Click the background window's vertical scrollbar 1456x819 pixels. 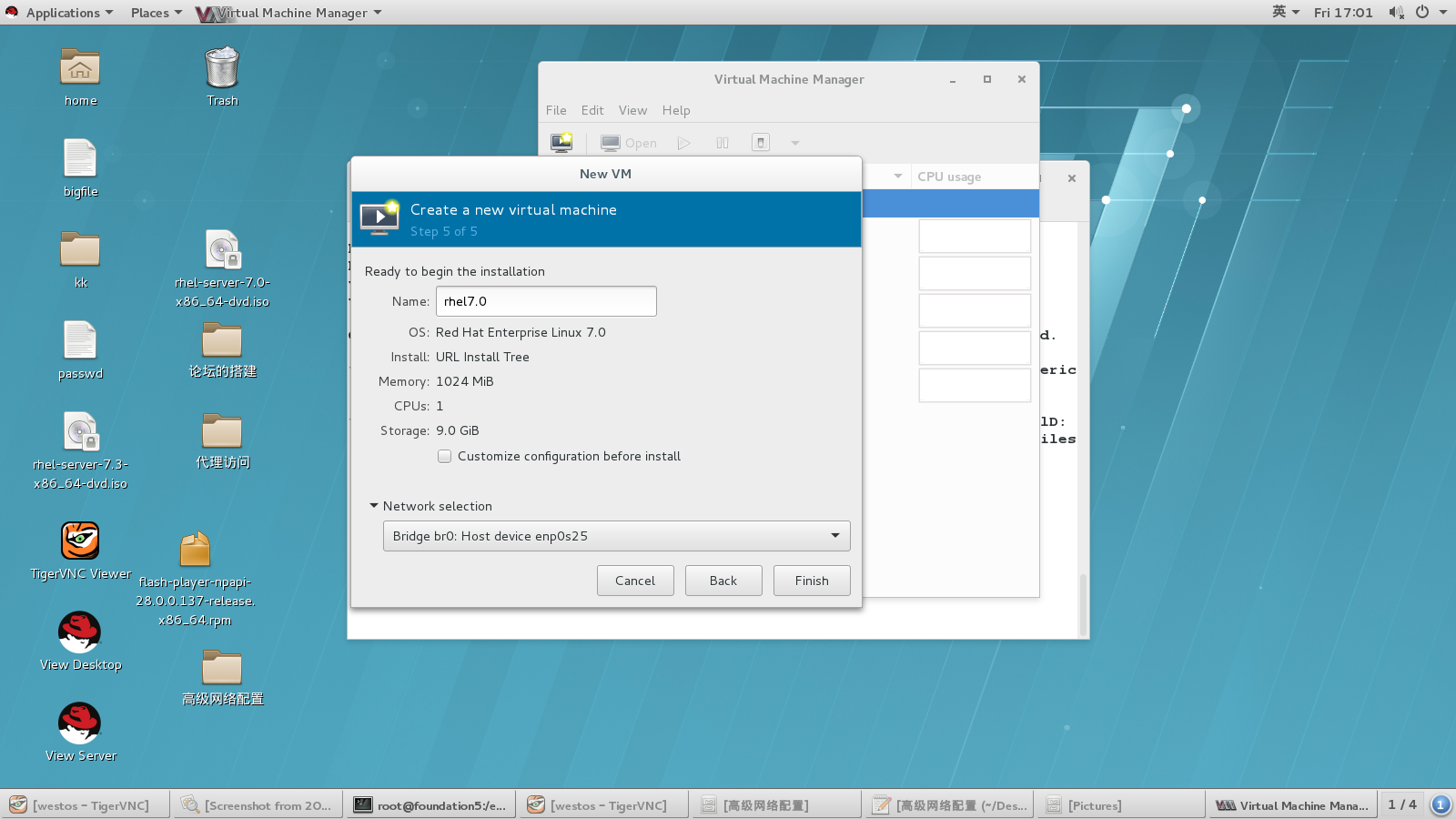1083,605
